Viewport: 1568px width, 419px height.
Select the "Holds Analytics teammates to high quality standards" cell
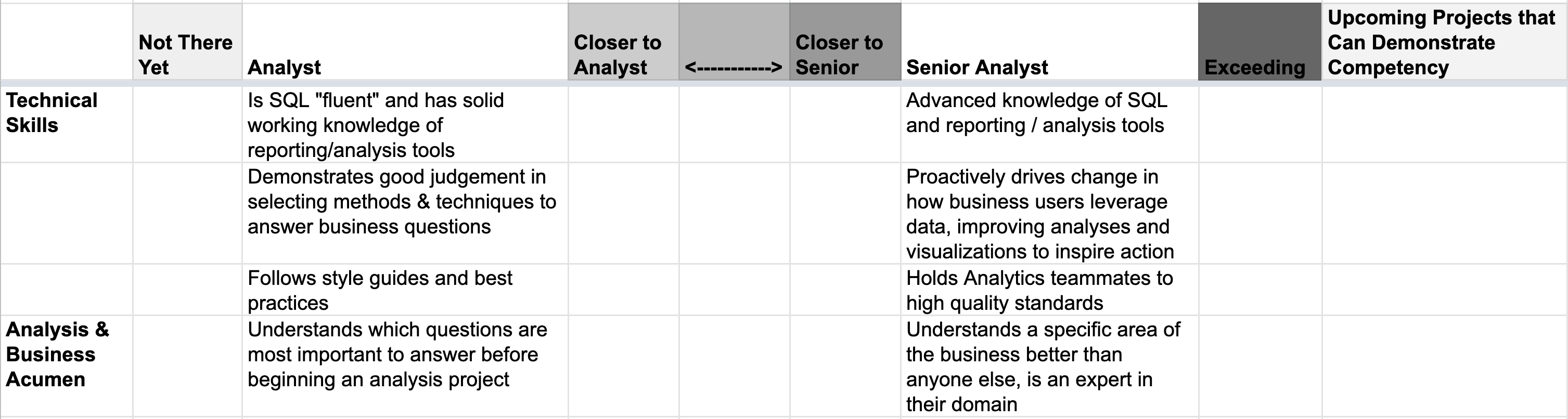[x=1049, y=290]
